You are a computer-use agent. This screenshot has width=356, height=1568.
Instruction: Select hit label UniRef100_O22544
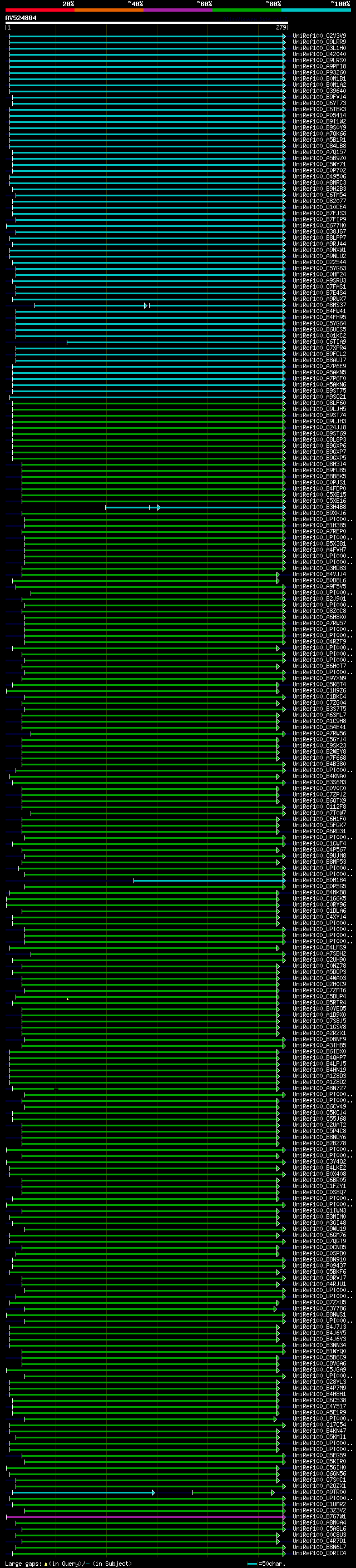(x=319, y=263)
